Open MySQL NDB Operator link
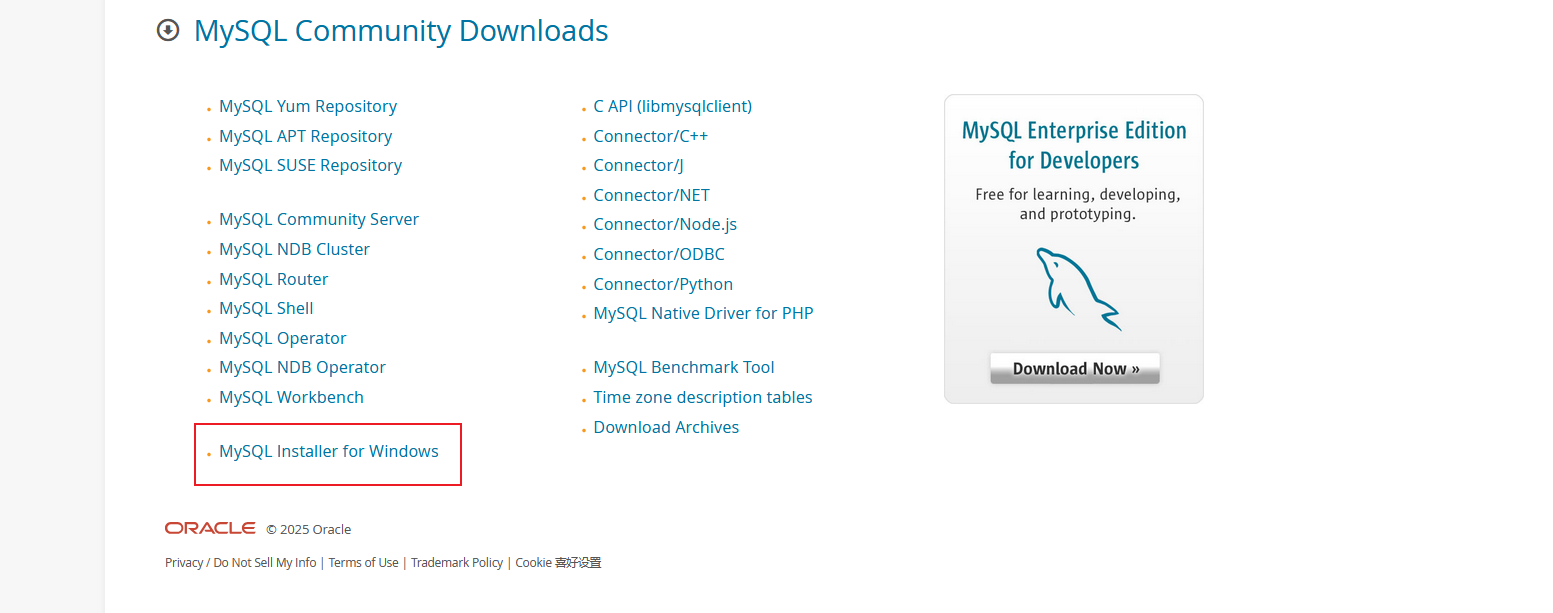The width and height of the screenshot is (1553, 613). [302, 367]
